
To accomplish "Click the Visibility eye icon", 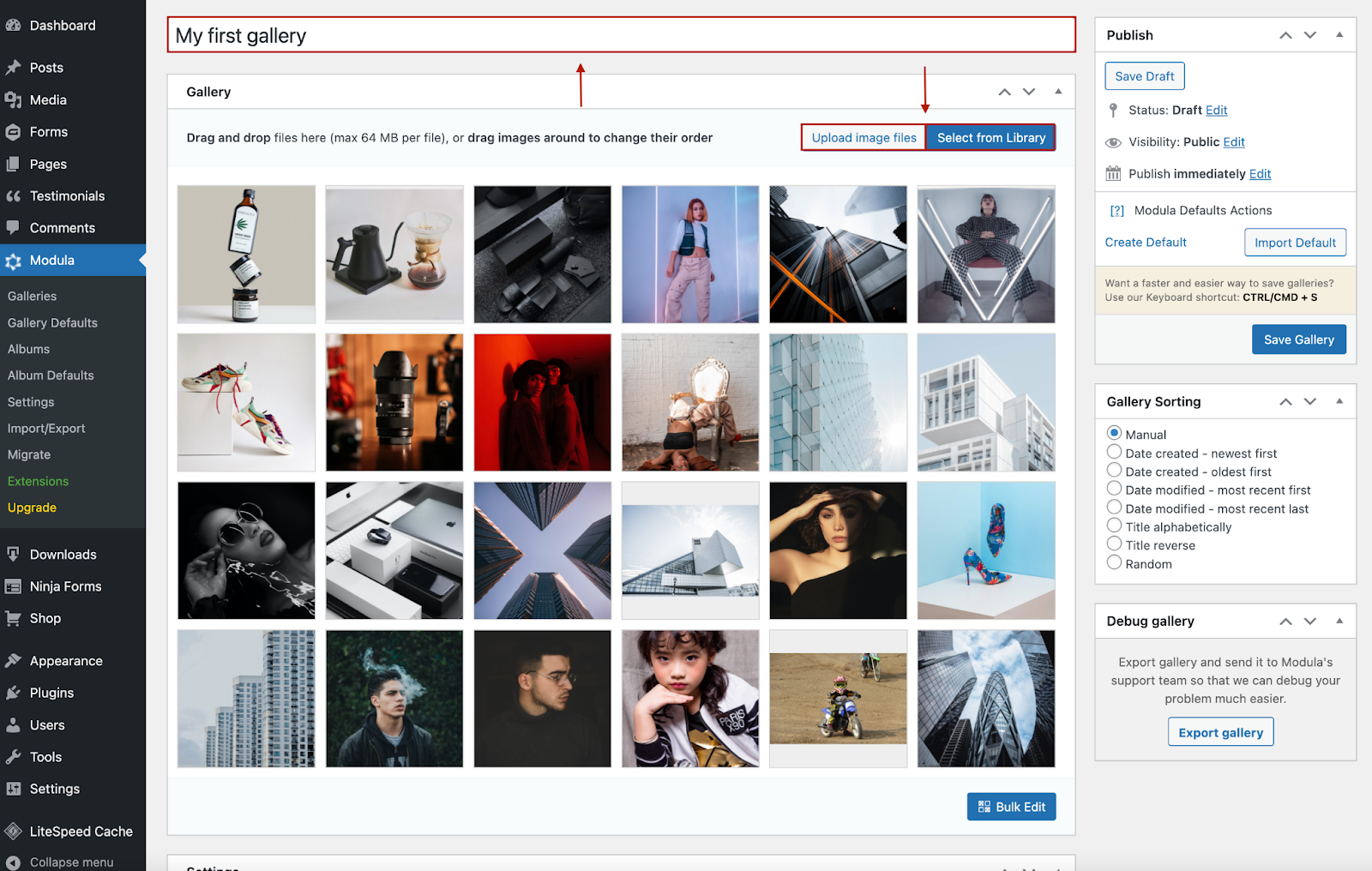I will click(x=1113, y=142).
